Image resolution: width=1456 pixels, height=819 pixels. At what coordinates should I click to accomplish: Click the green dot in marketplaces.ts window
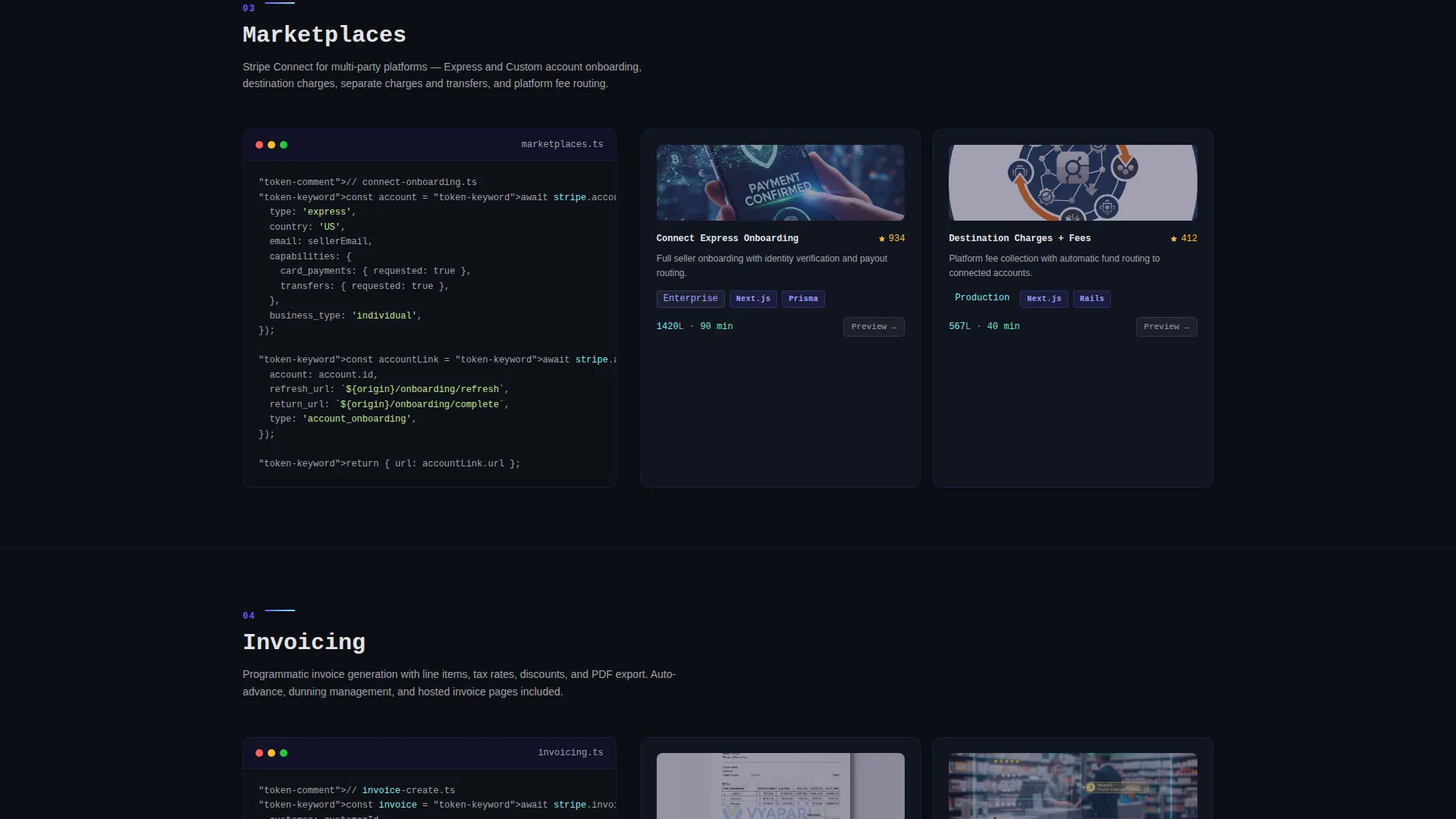(x=284, y=145)
